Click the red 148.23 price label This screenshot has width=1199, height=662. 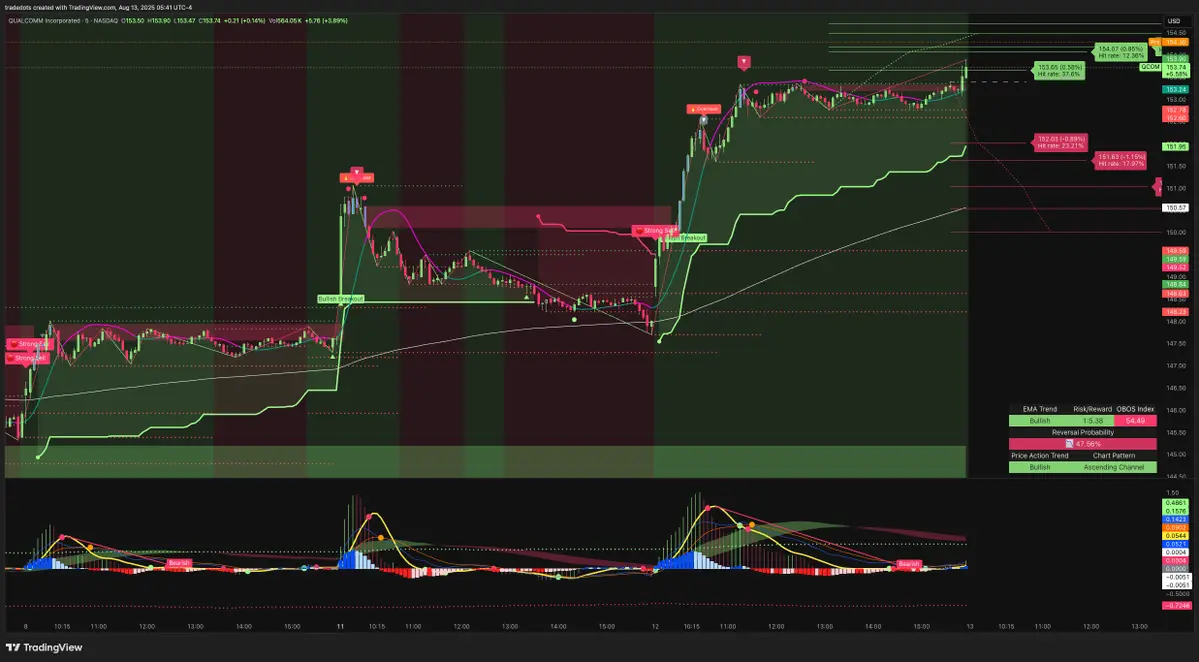(1175, 312)
